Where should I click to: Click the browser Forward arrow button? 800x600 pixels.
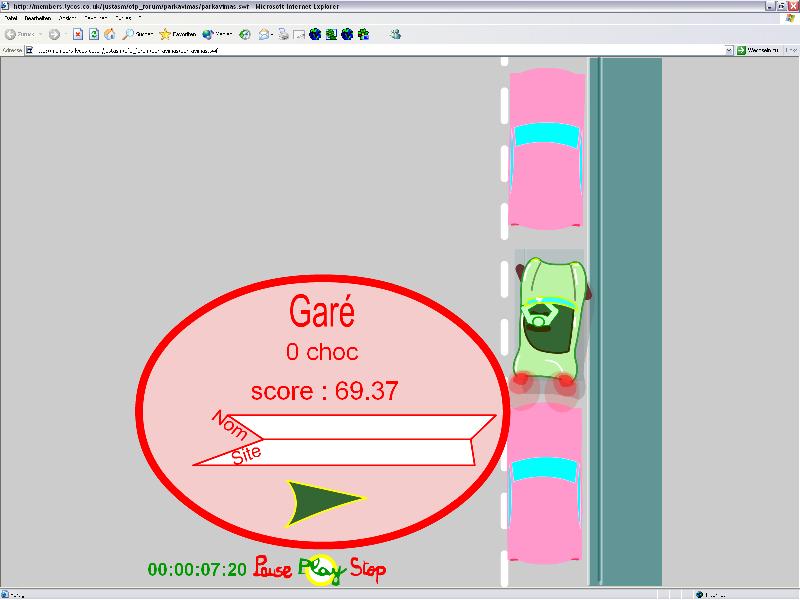click(53, 34)
